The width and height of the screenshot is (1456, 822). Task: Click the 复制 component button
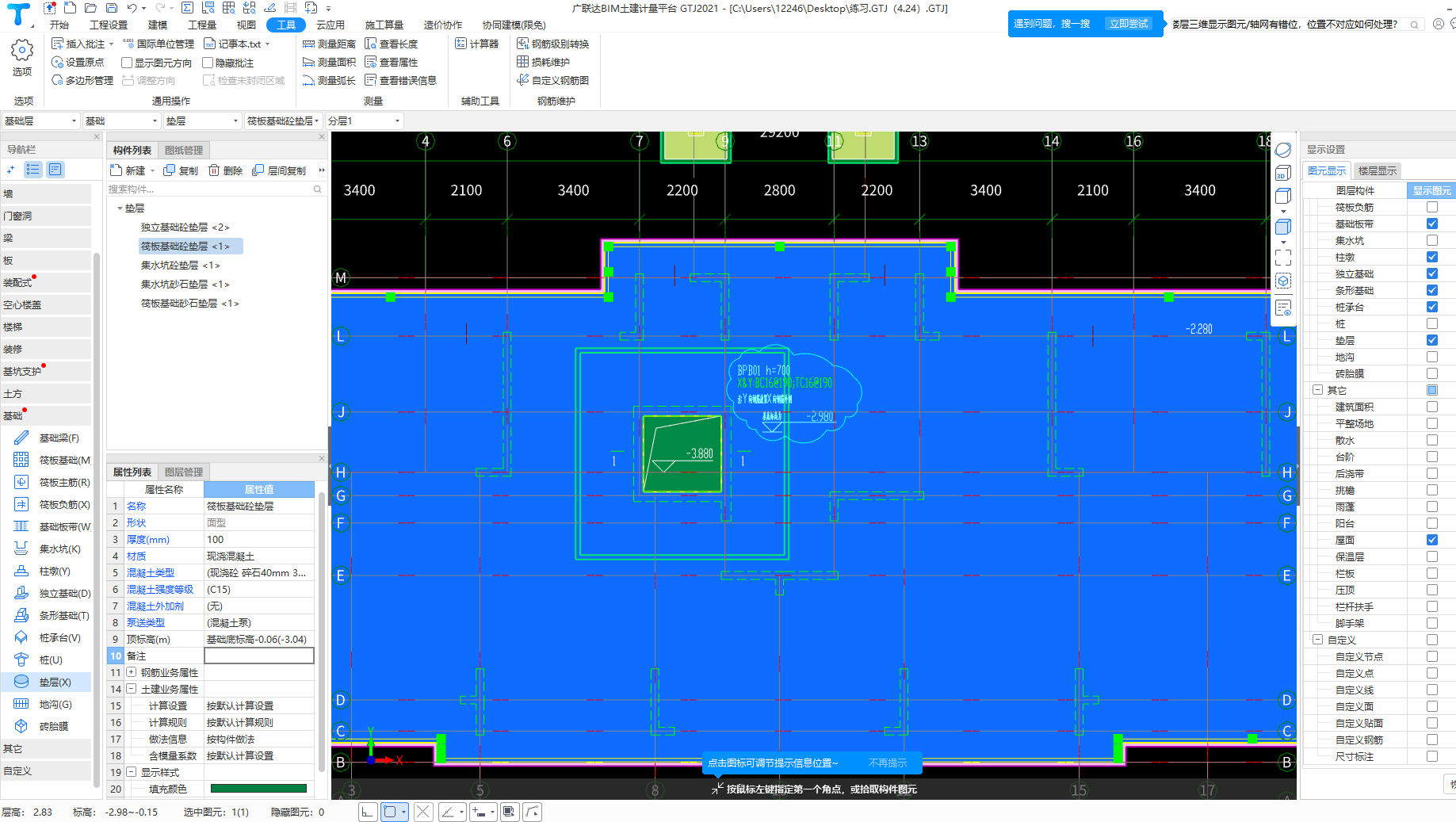pos(181,170)
